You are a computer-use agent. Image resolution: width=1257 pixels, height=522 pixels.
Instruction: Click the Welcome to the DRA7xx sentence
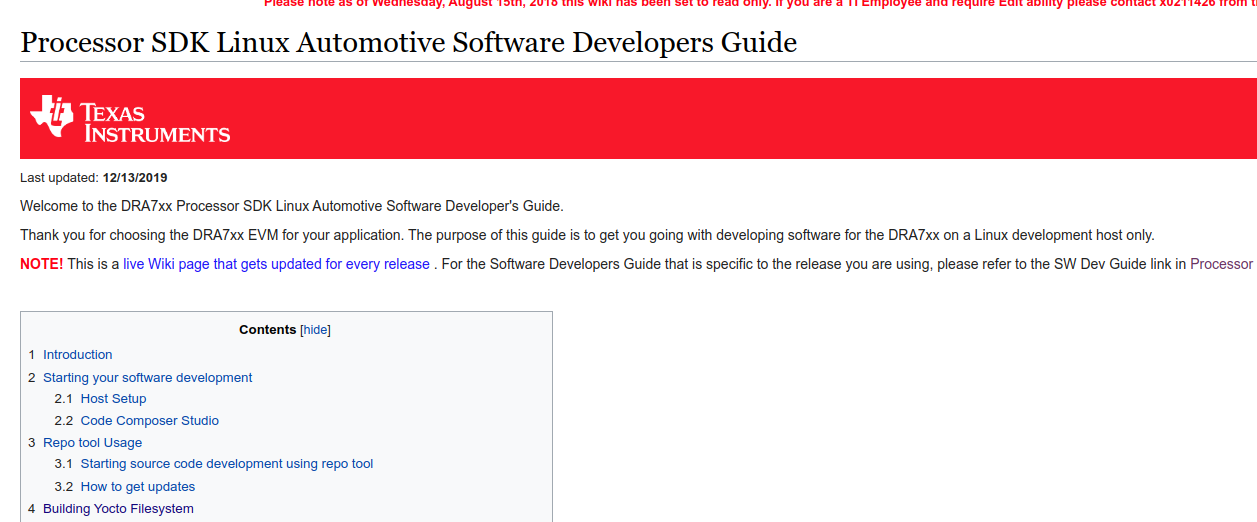pos(292,207)
